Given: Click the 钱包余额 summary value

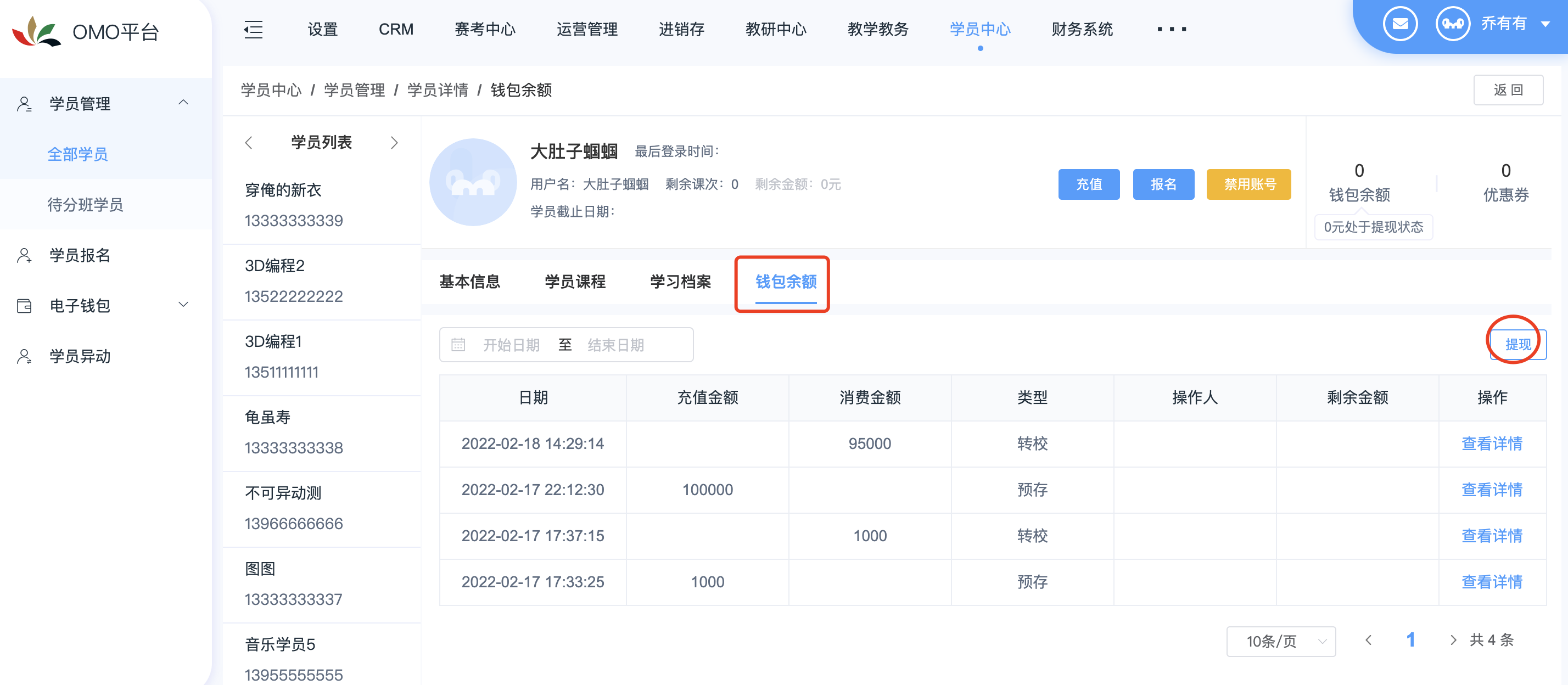Looking at the screenshot, I should point(1359,170).
